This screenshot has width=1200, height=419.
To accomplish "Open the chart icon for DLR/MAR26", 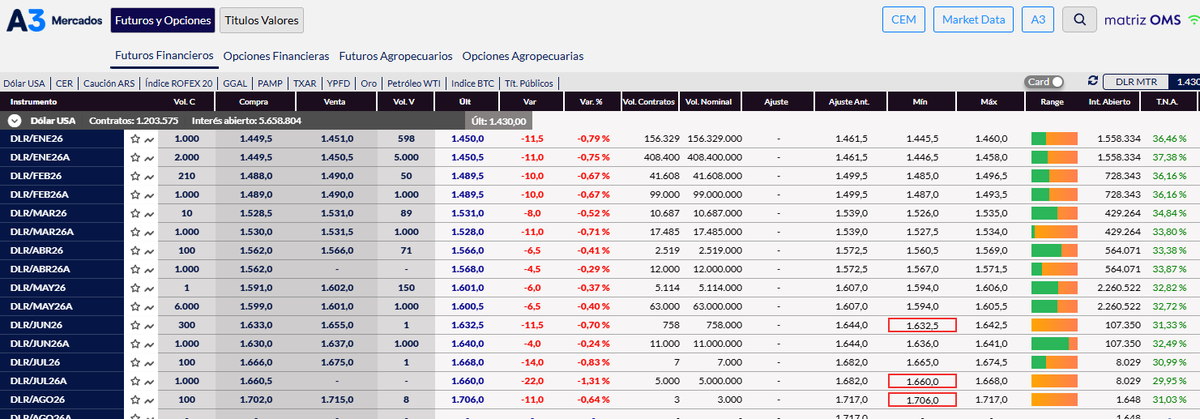I will tap(149, 214).
